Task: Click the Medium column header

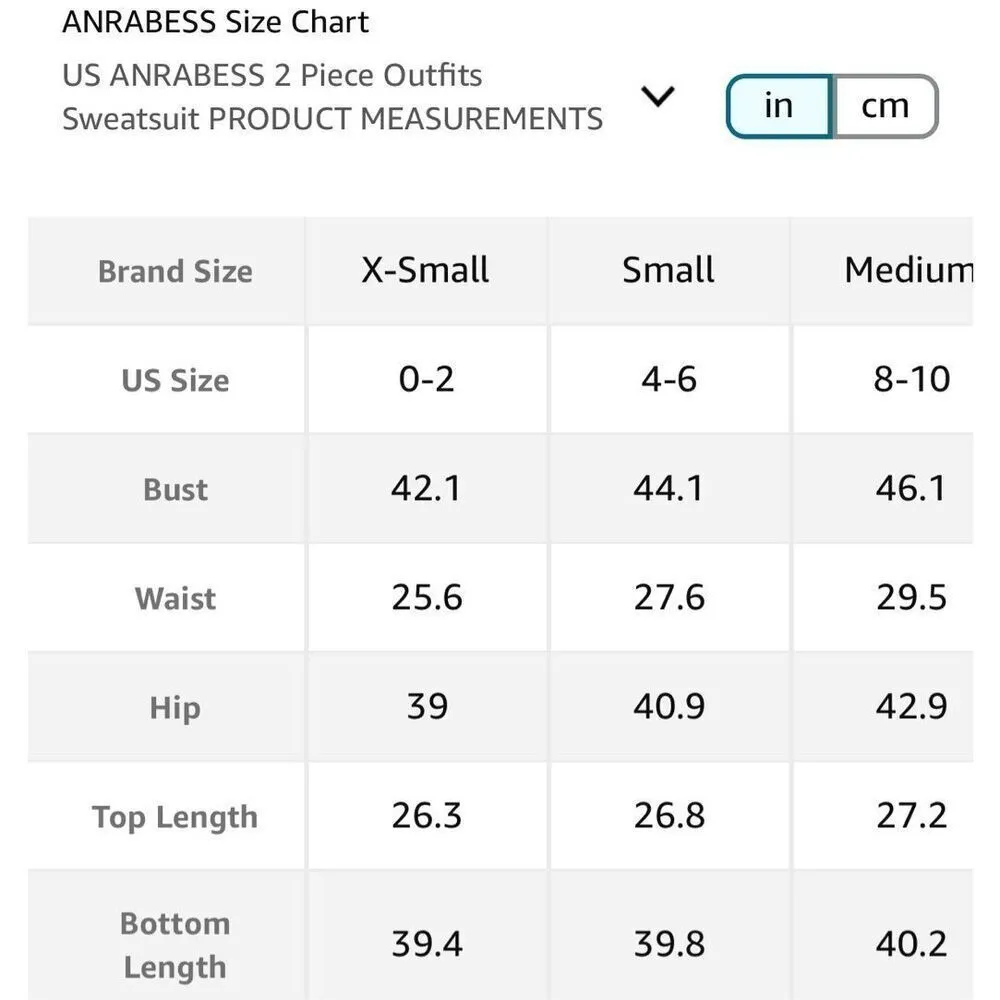Action: (x=907, y=270)
